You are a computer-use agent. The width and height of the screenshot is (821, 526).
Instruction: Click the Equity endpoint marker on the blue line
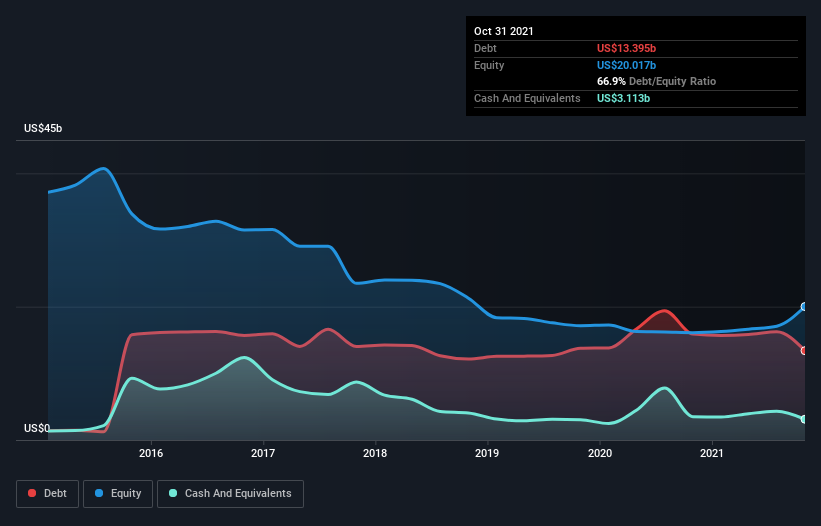[x=804, y=307]
